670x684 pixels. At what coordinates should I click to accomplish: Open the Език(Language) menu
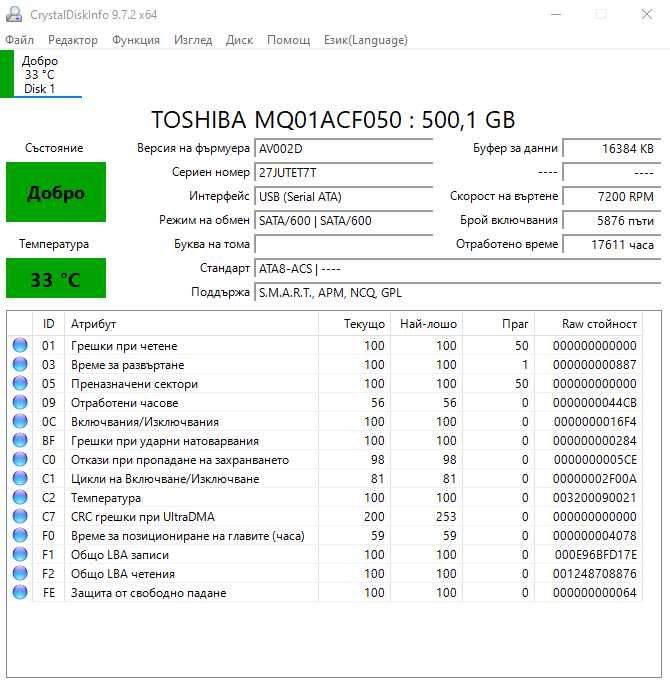[366, 40]
